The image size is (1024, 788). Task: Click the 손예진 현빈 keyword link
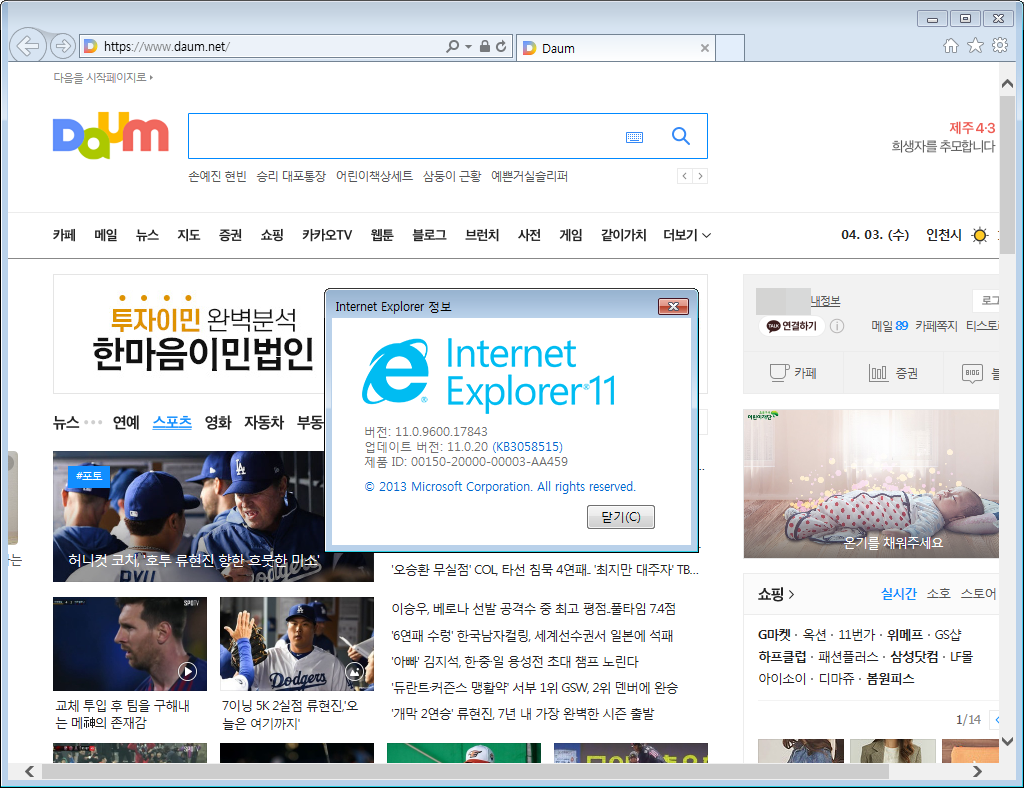point(217,176)
